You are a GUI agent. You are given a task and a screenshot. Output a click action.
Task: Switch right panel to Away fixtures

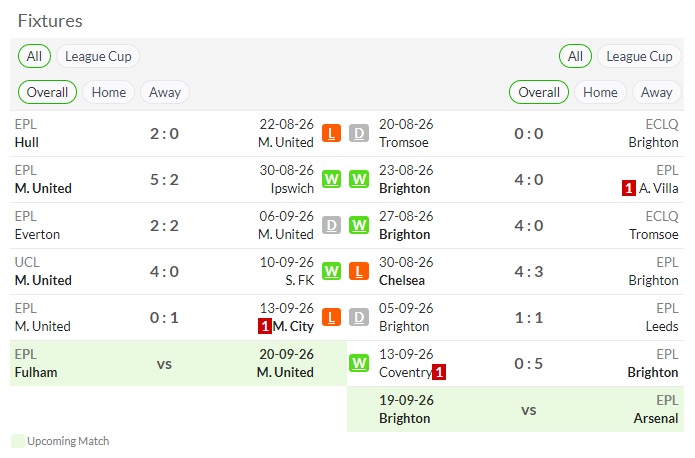point(656,92)
